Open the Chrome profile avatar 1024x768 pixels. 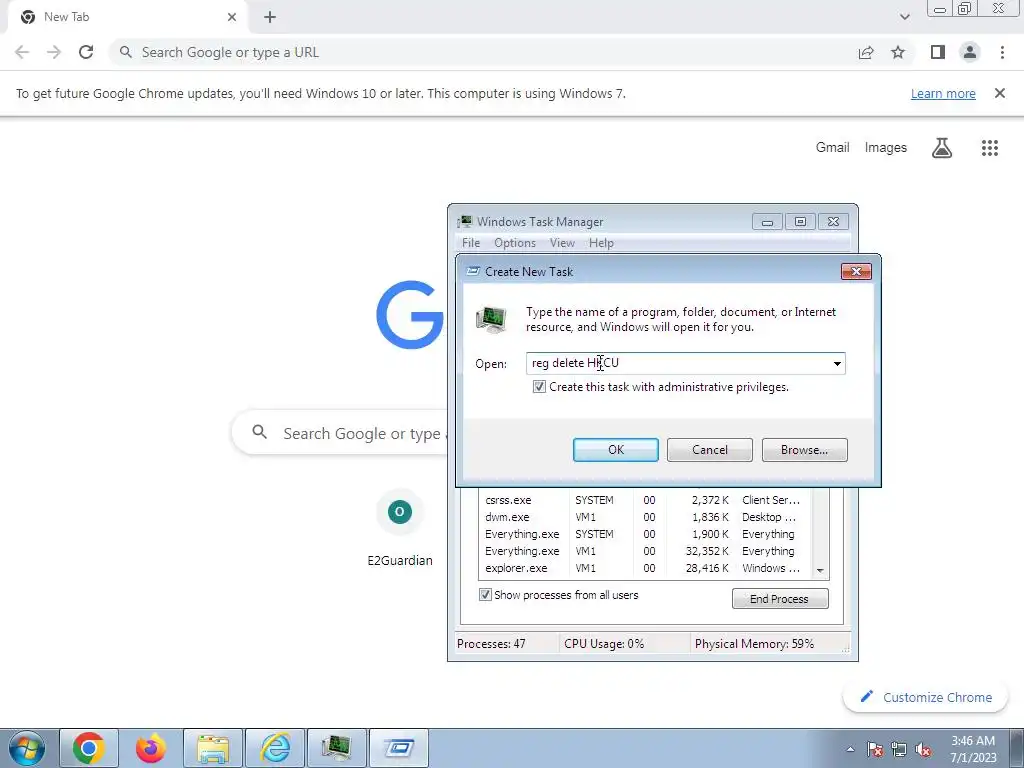point(970,52)
